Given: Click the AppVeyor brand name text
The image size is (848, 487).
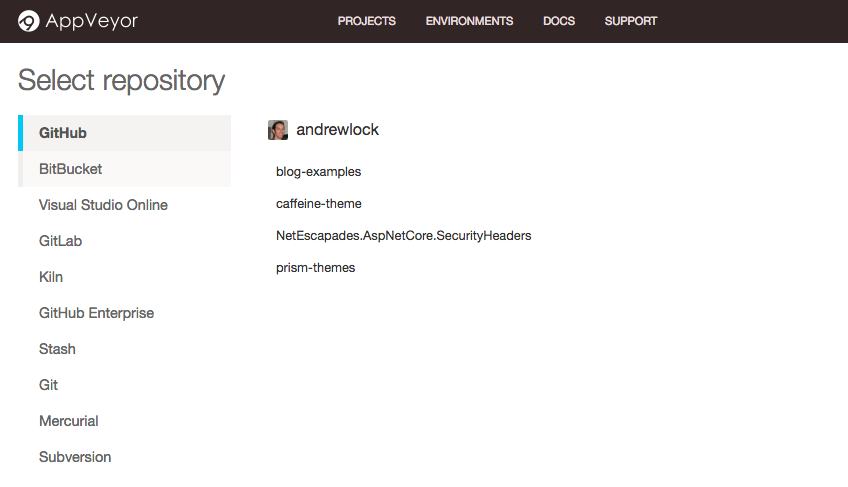Looking at the screenshot, I should tap(91, 21).
